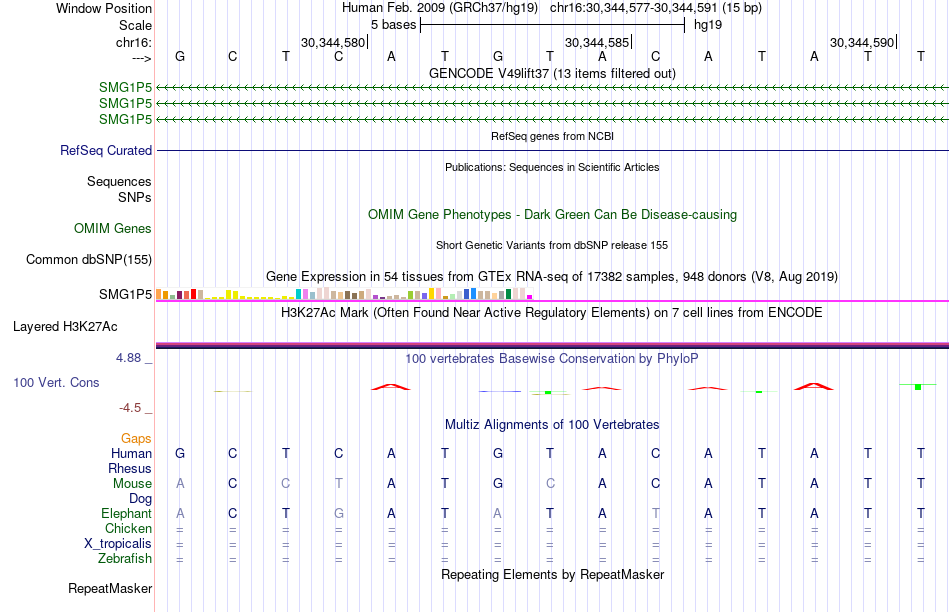Viewport: 950px width, 612px height.
Task: Click the chr16: base position label
Action: (x=134, y=42)
